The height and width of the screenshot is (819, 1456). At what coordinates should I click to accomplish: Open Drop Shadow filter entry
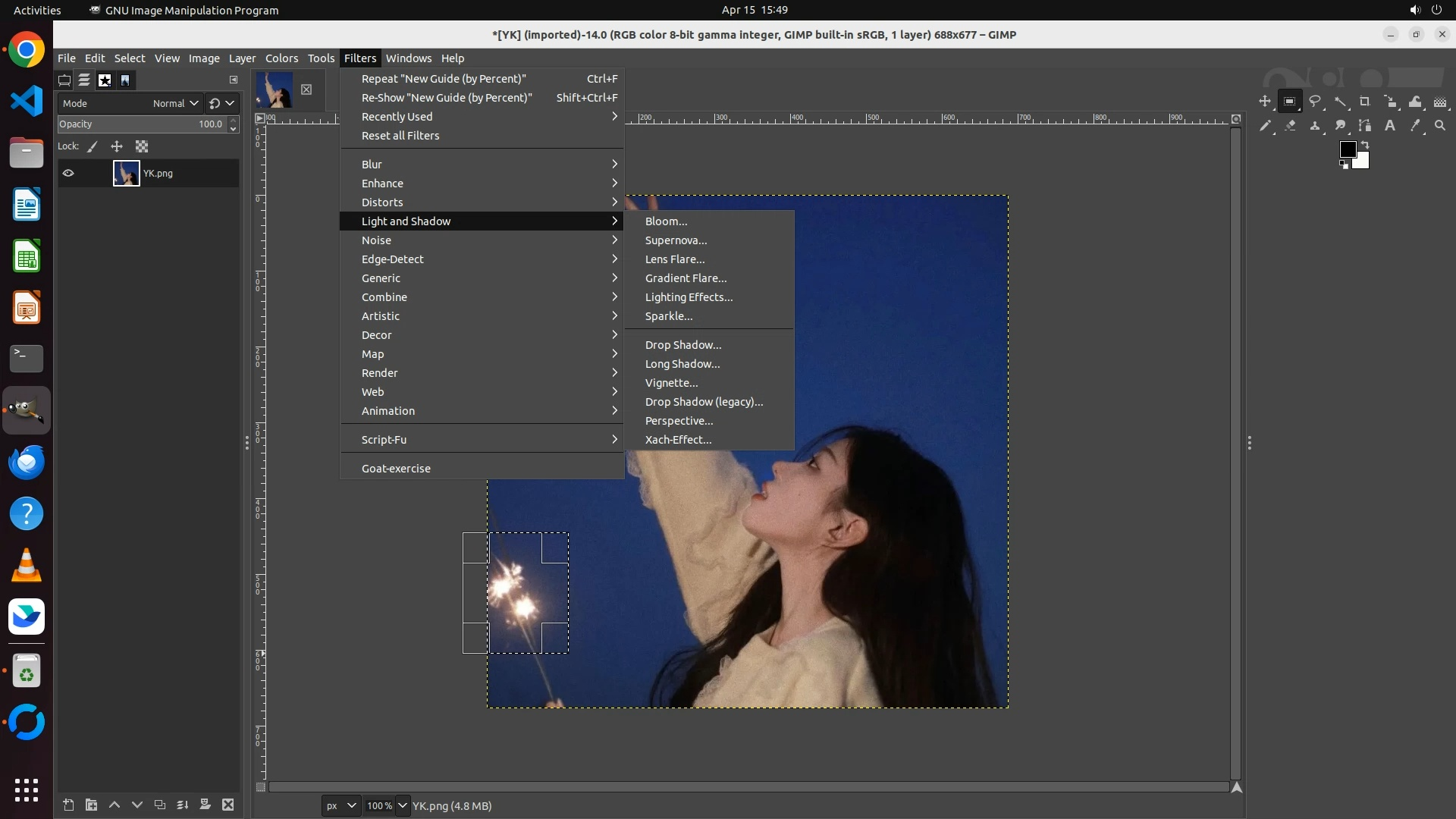tap(682, 345)
